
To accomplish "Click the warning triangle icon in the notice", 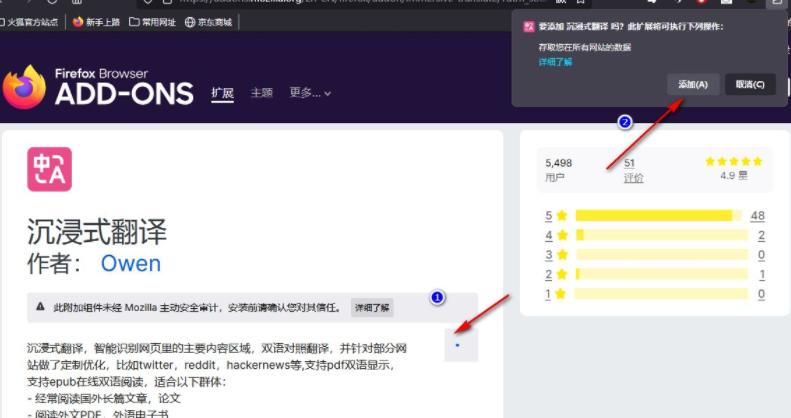I will (40, 307).
